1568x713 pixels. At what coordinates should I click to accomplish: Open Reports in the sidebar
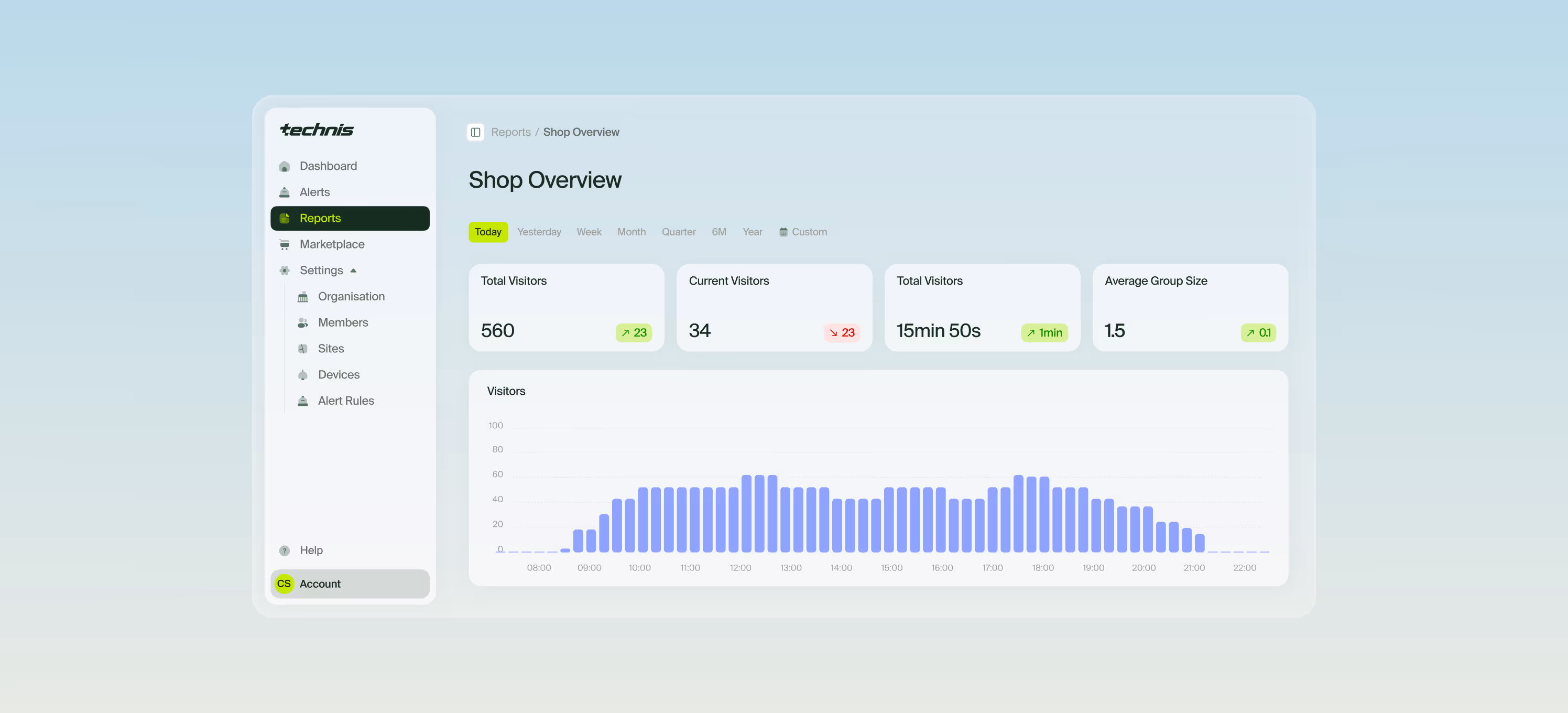click(x=350, y=218)
